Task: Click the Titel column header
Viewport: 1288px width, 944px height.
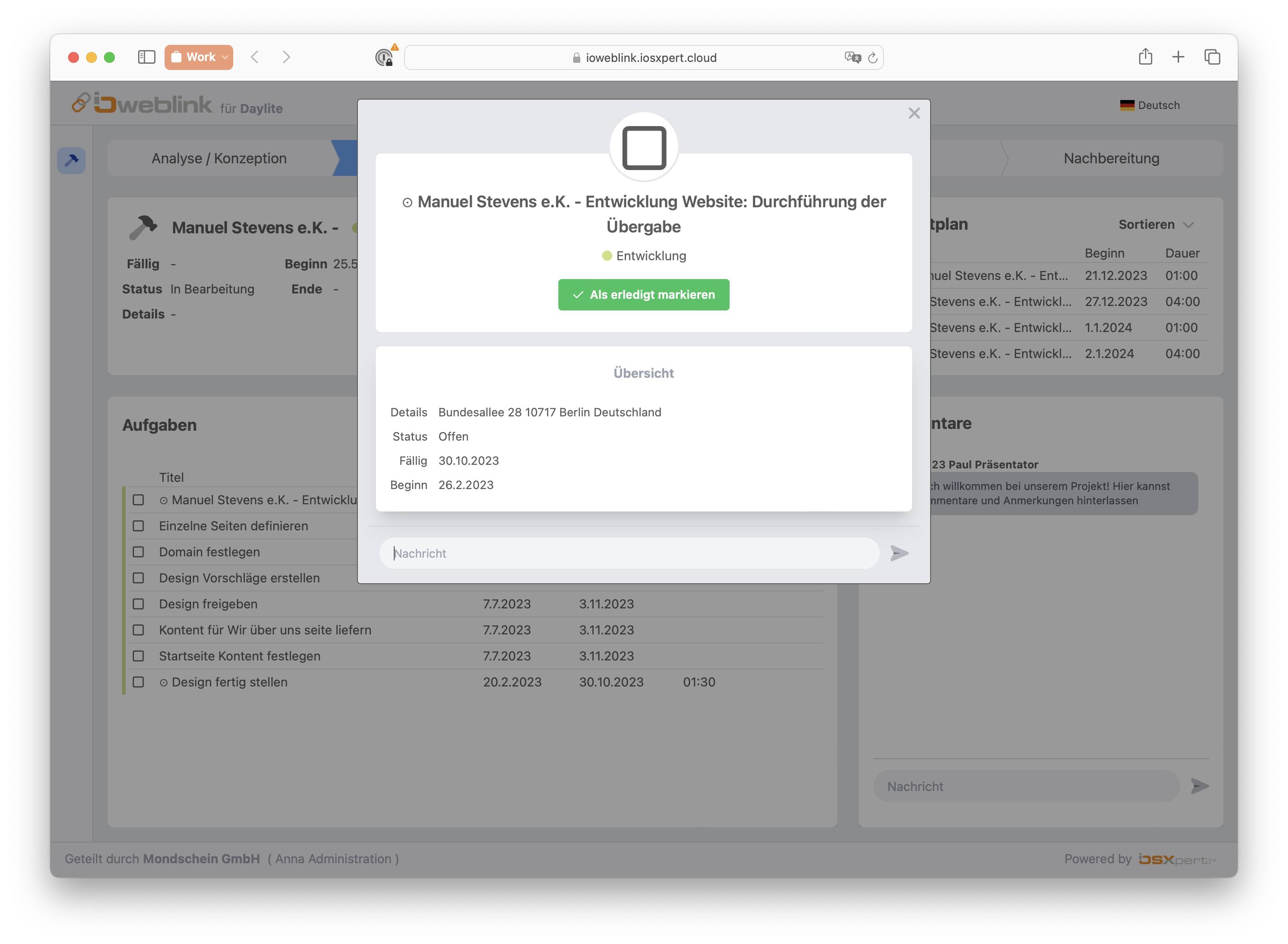Action: tap(171, 477)
